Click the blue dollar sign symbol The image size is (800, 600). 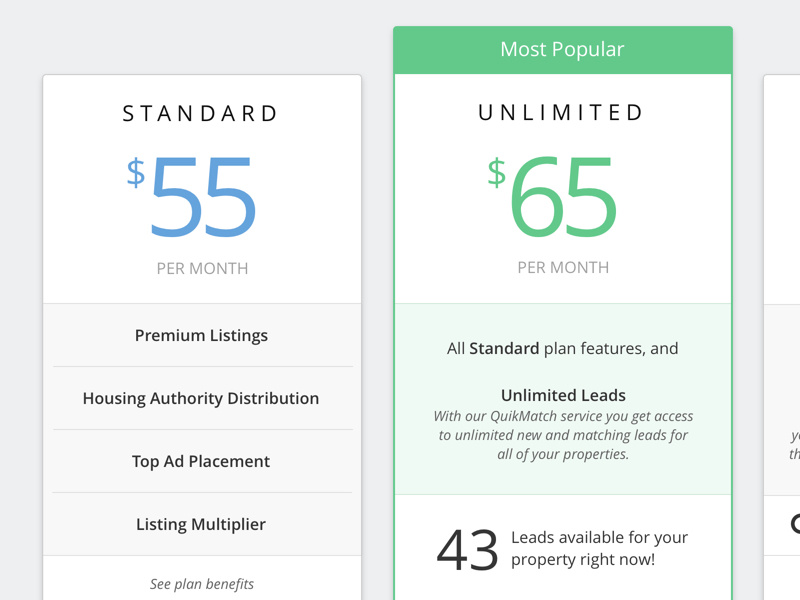pos(136,173)
